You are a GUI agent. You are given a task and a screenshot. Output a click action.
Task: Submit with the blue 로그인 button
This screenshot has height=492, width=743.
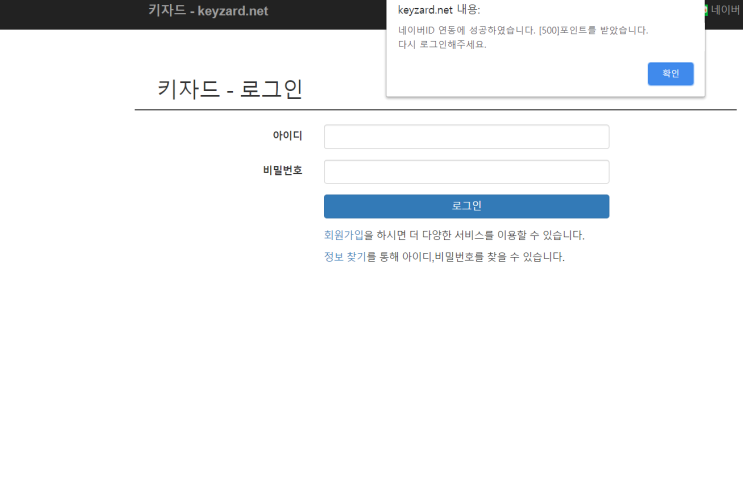coord(467,206)
